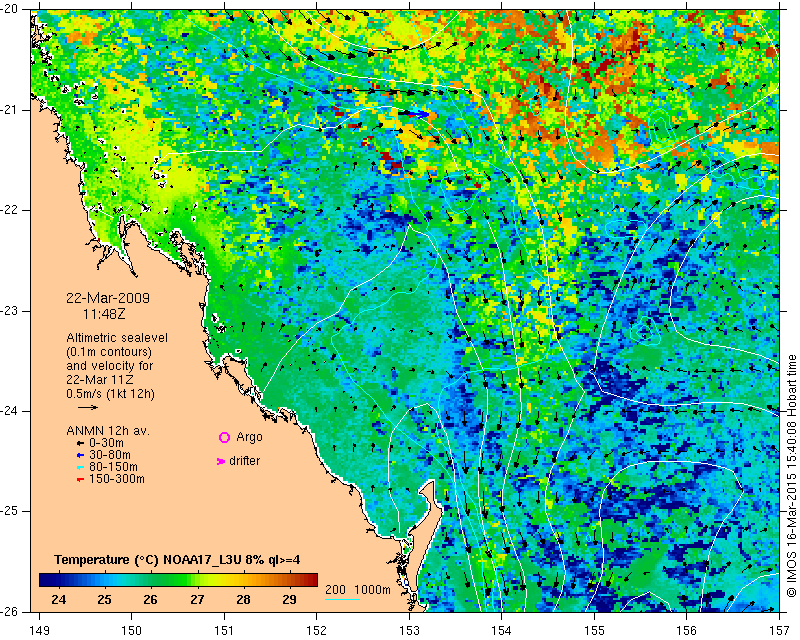The height and width of the screenshot is (640, 800).
Task: Click the colorbar value '28'
Action: pos(243,600)
